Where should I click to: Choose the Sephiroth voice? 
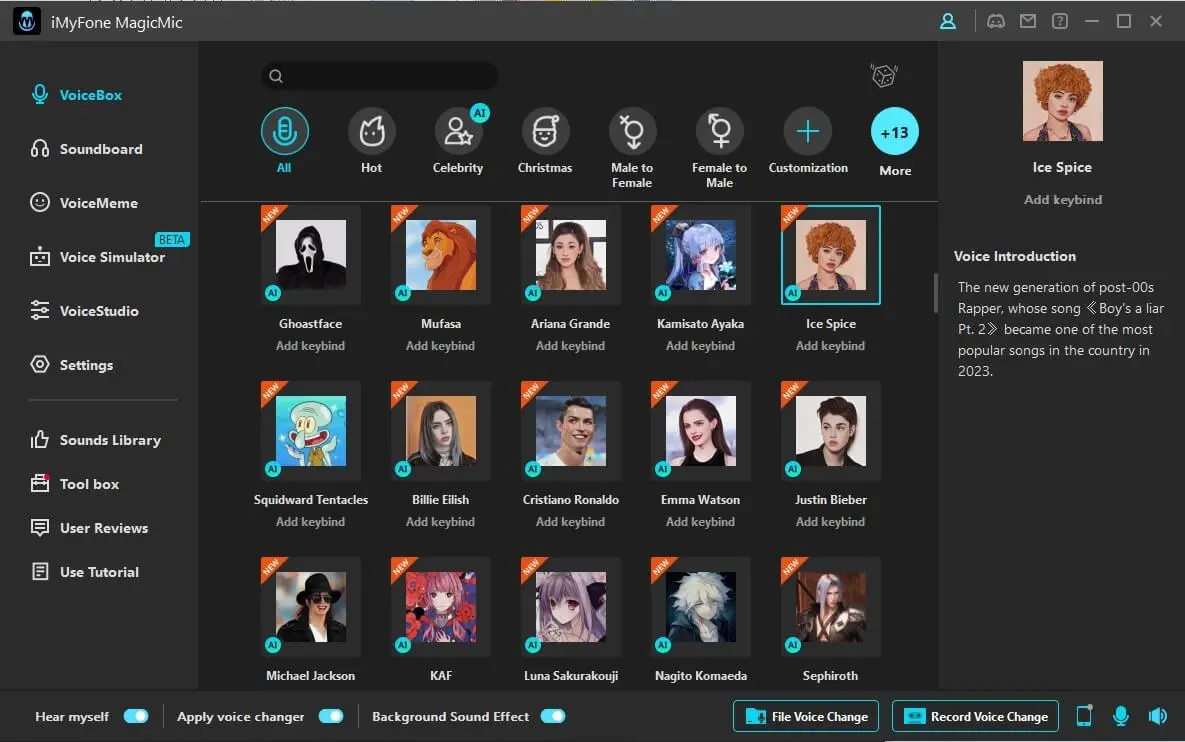pos(831,607)
